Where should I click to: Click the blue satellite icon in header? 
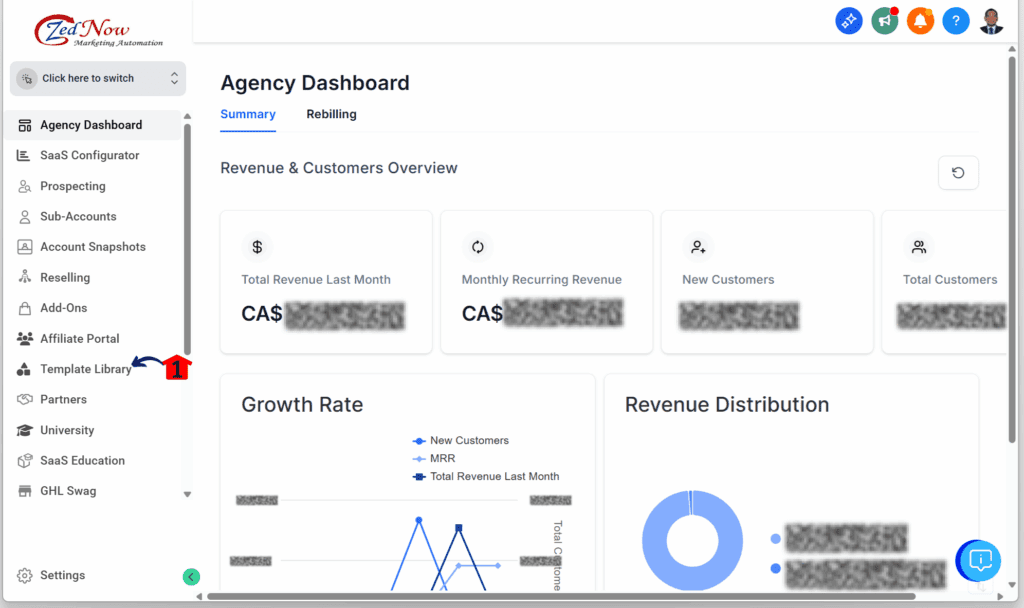tap(849, 21)
